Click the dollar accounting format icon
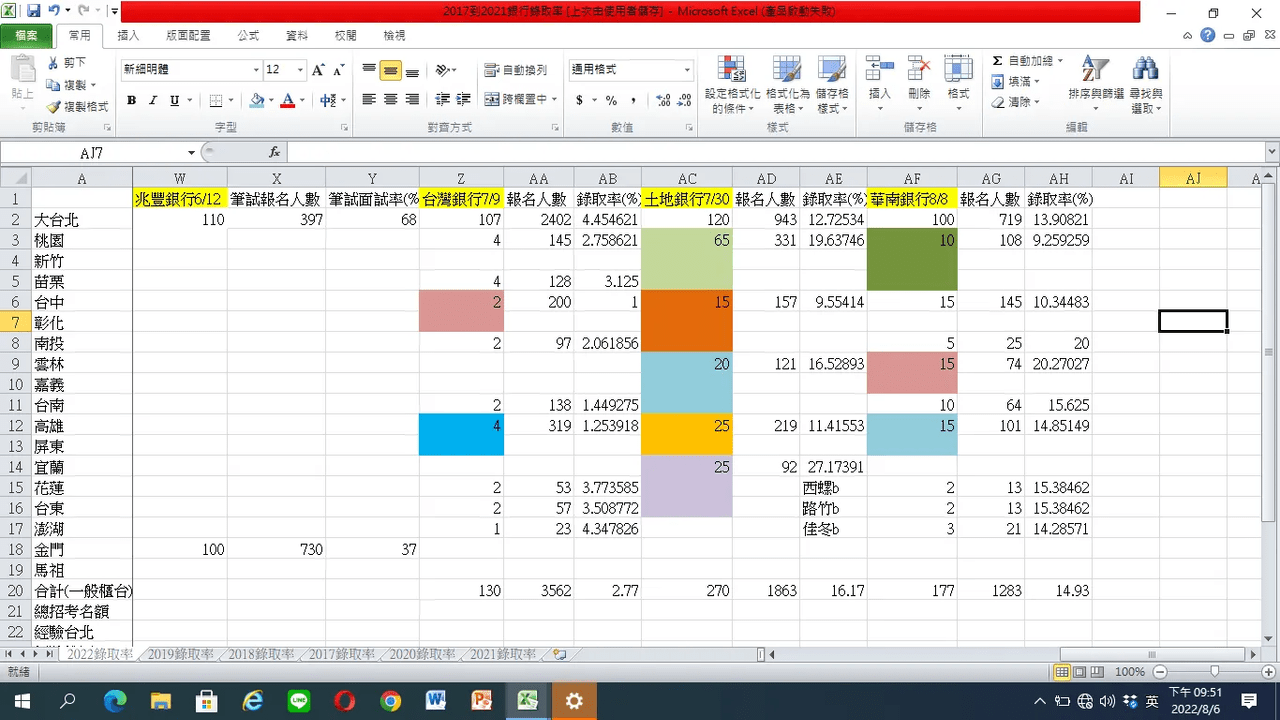The image size is (1280, 720). pyautogui.click(x=580, y=100)
